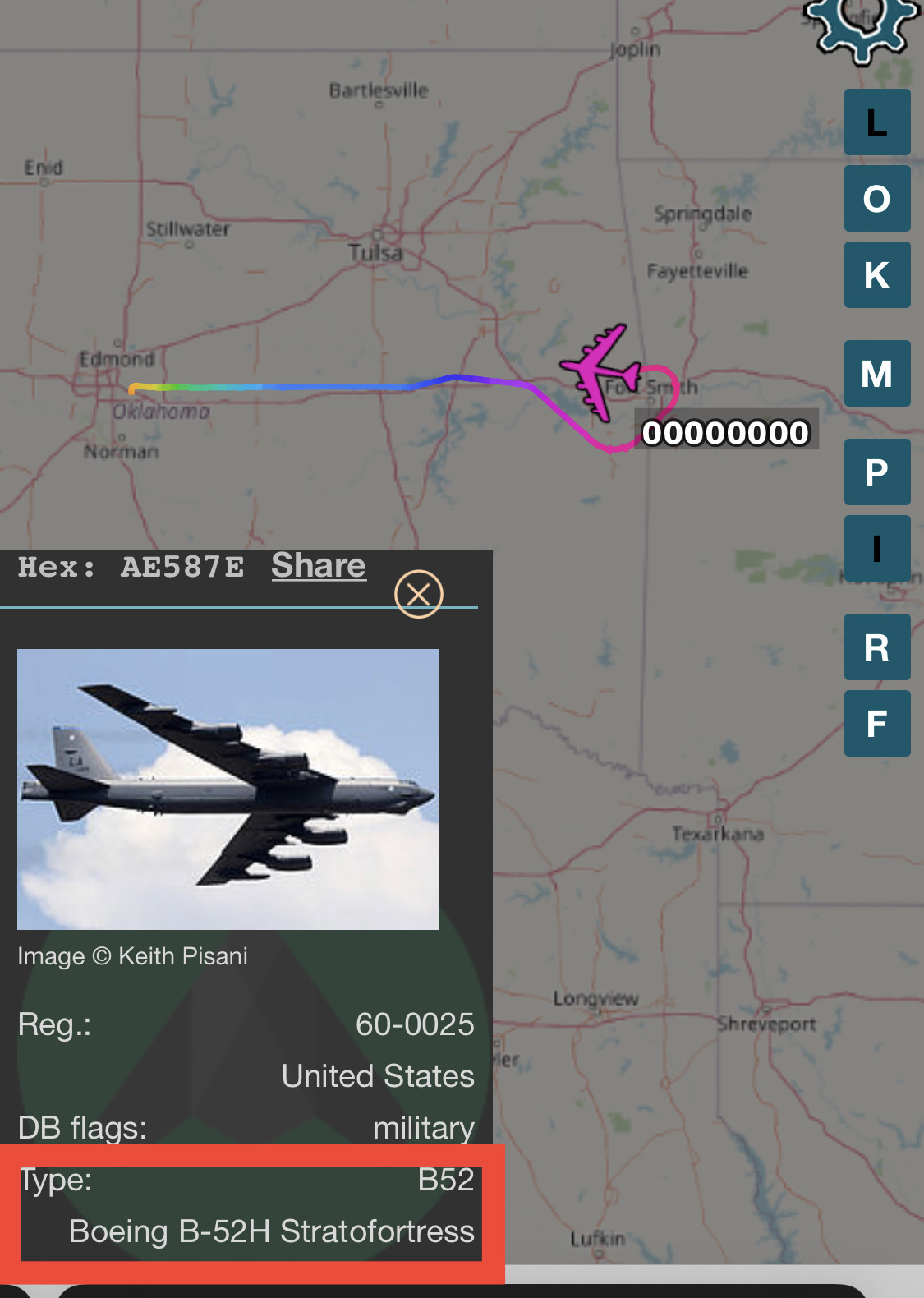
Task: Click the rainbow flight track line
Action: [329, 386]
